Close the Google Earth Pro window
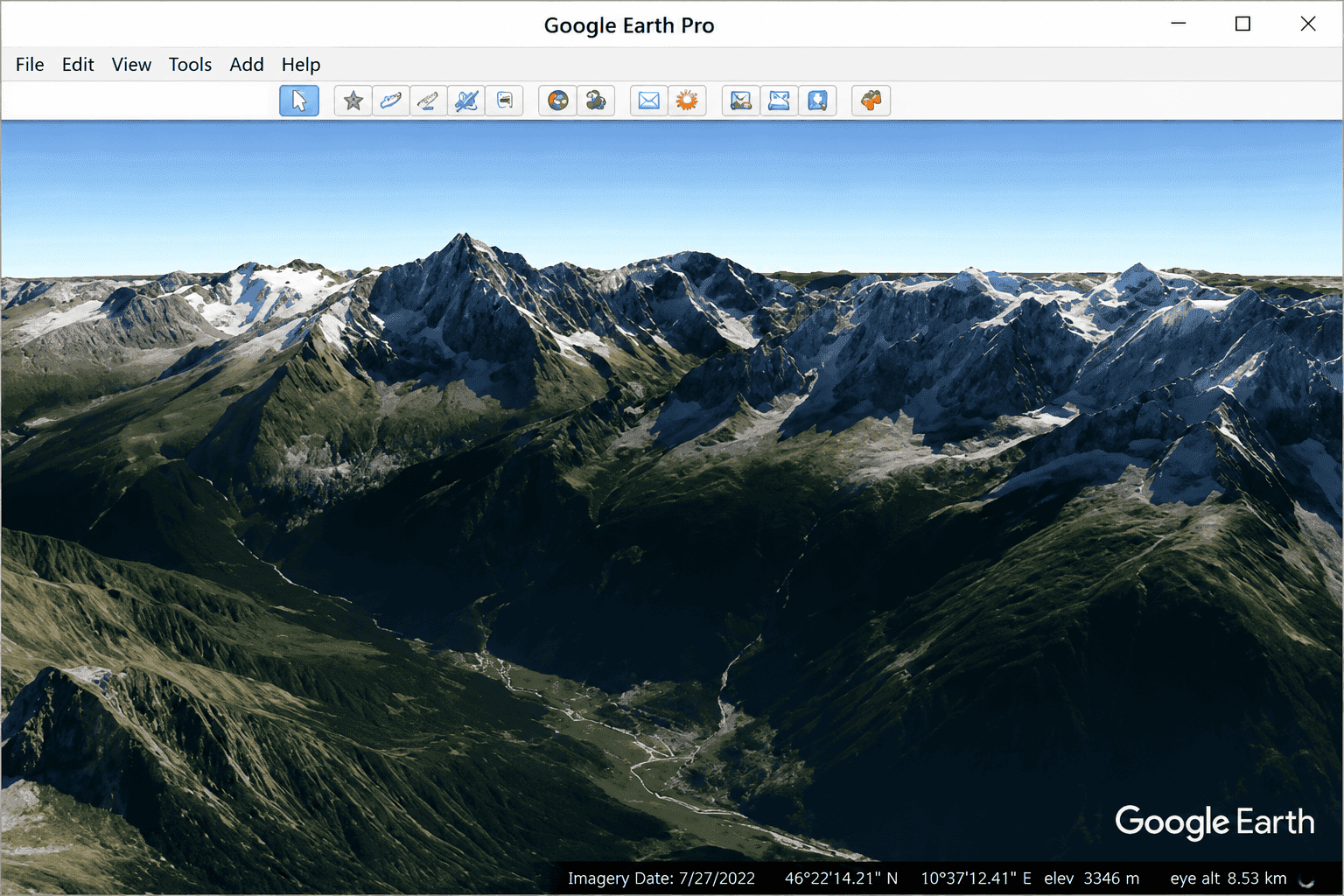The width and height of the screenshot is (1344, 896). [1308, 24]
